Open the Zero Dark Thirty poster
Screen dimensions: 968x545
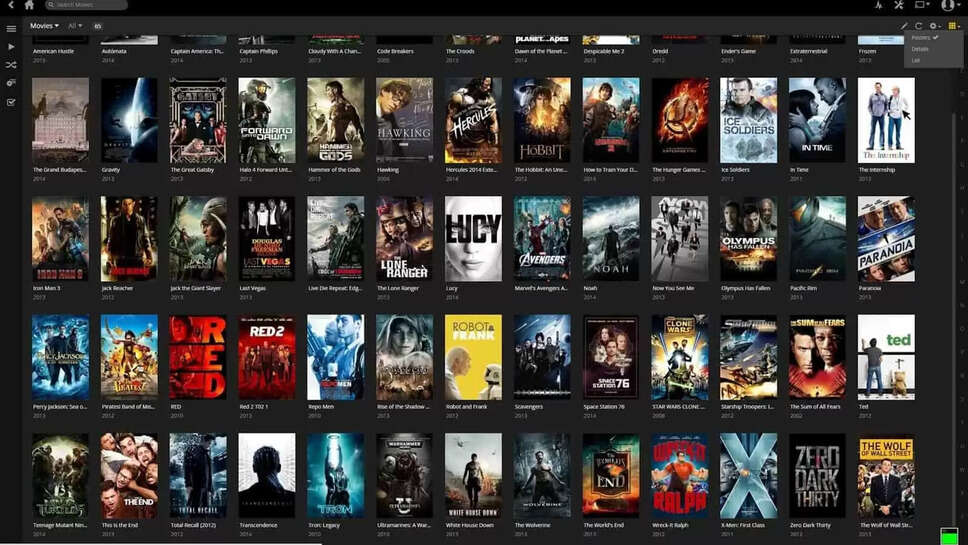pyautogui.click(x=817, y=475)
